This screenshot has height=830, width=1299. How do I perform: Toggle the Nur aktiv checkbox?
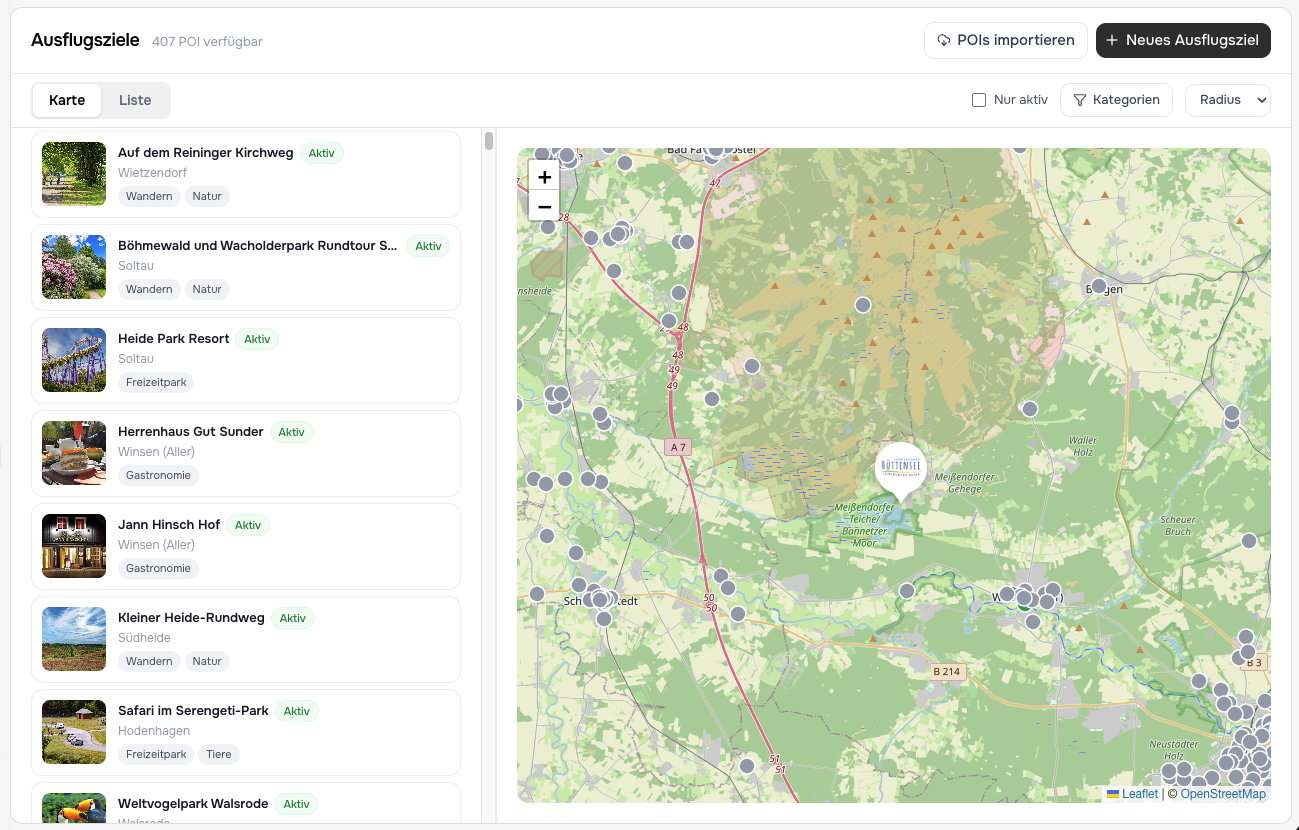pyautogui.click(x=979, y=100)
